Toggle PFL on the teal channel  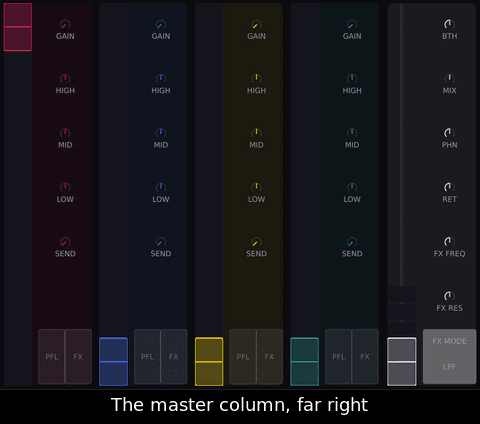coord(339,357)
